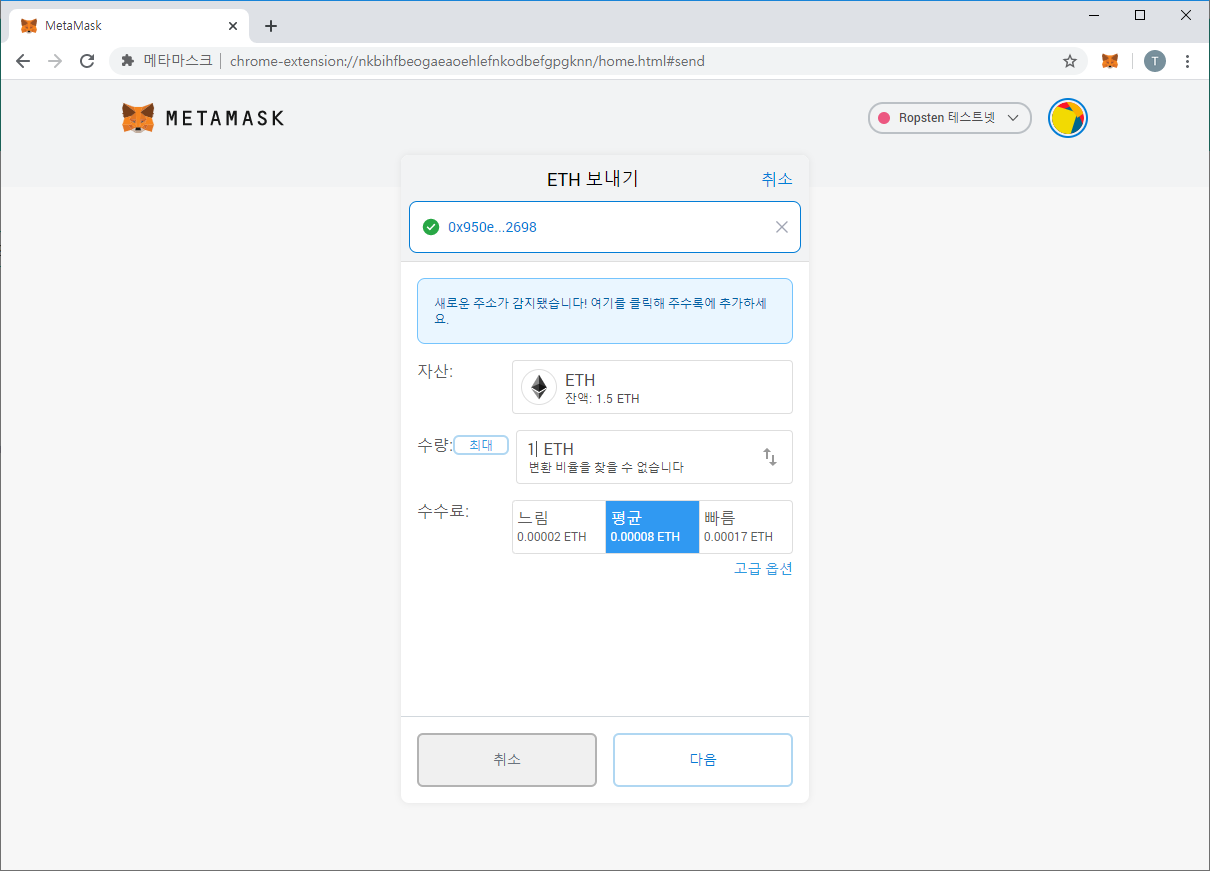Click the new address detected notice
The height and width of the screenshot is (871, 1210).
pyautogui.click(x=605, y=311)
